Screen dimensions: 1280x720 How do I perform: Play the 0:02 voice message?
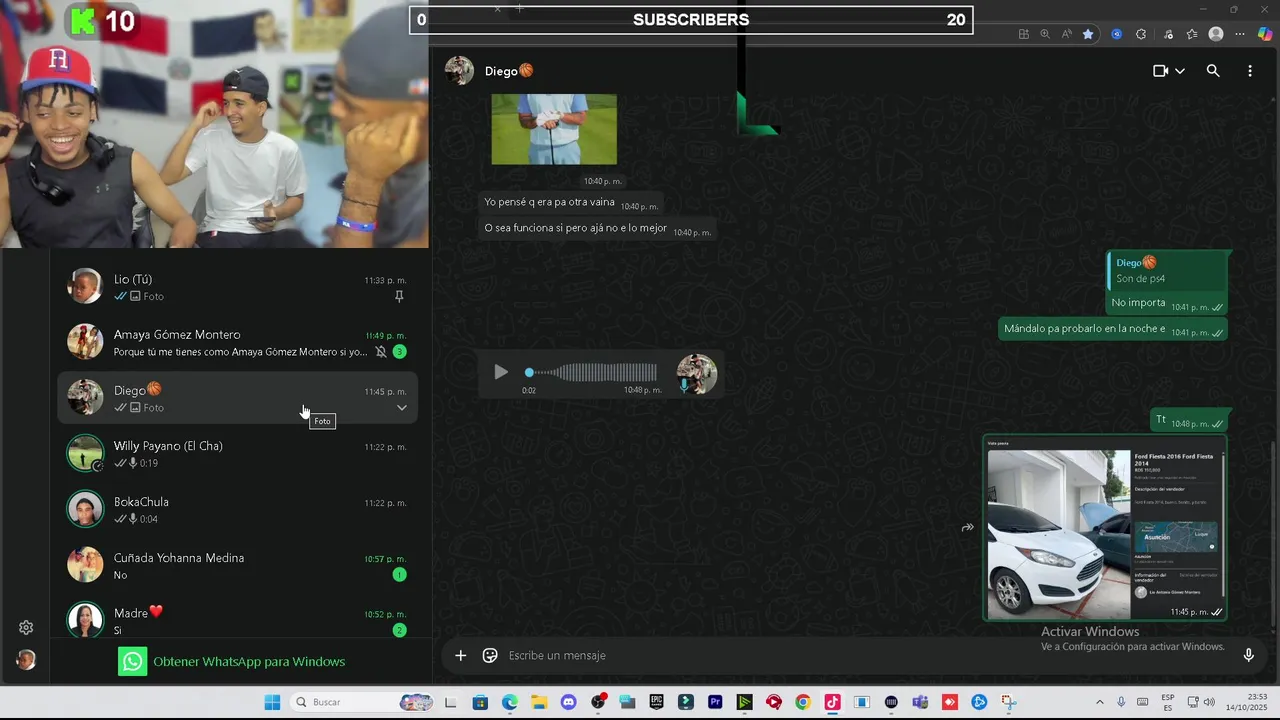501,372
